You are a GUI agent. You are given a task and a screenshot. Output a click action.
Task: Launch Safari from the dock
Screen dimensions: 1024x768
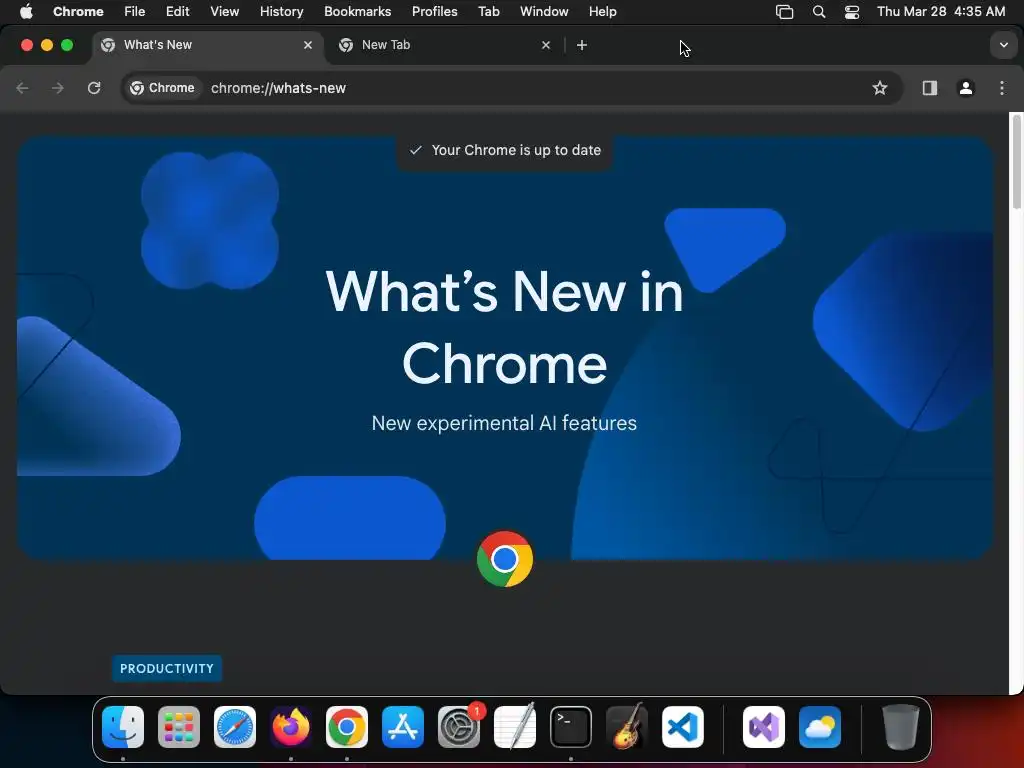pyautogui.click(x=235, y=727)
